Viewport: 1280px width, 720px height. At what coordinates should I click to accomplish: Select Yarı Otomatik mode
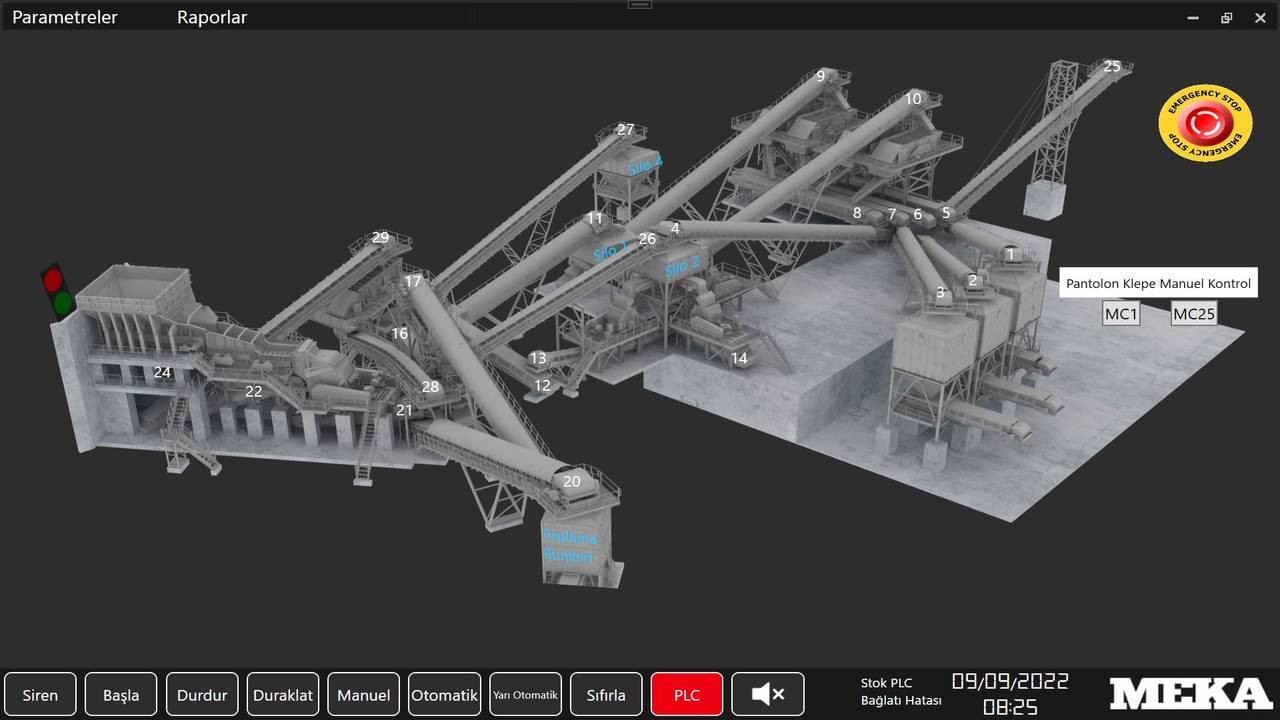click(525, 694)
